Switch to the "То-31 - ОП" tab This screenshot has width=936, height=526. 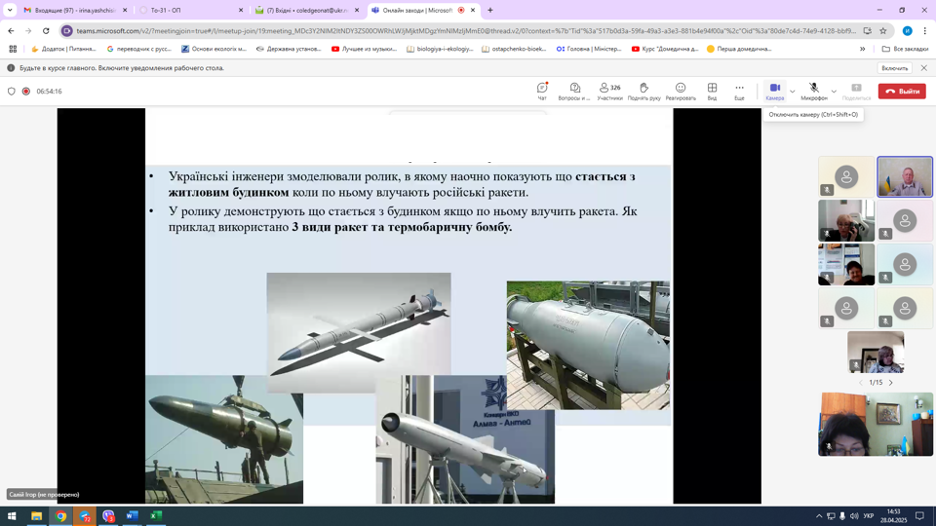click(190, 10)
